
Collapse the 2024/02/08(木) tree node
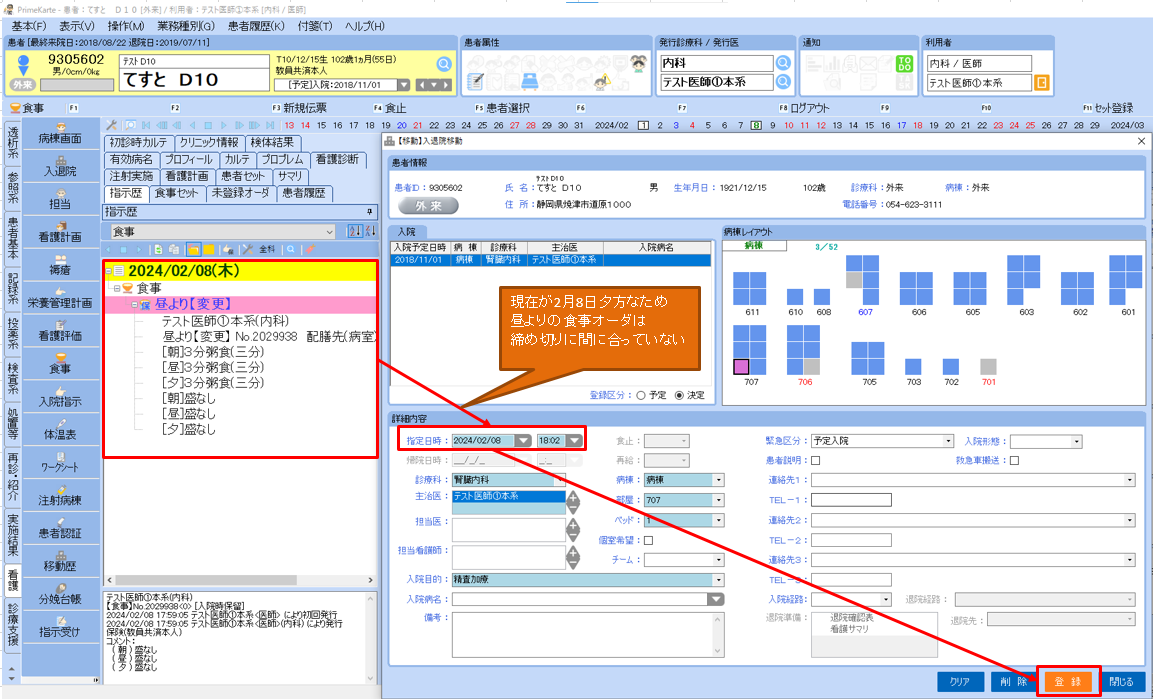tap(109, 271)
